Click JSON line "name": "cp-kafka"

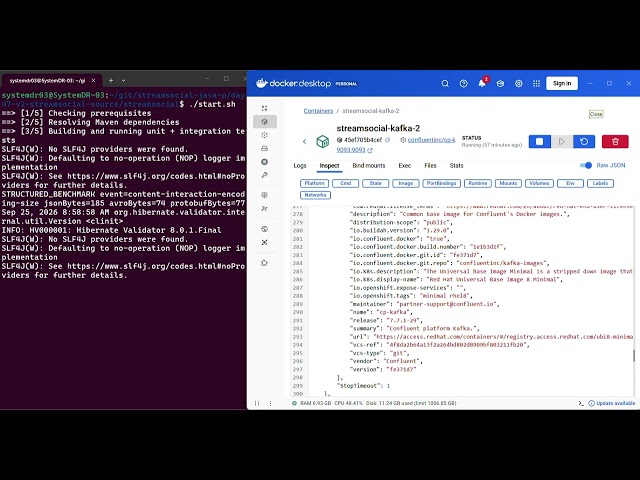(x=381, y=312)
